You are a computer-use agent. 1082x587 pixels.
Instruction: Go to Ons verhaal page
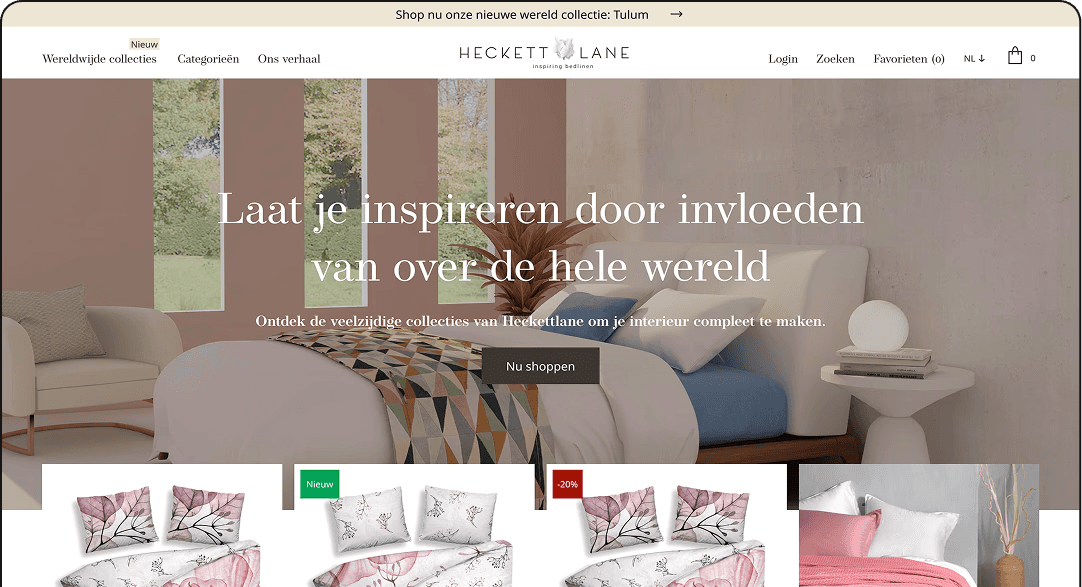(x=289, y=59)
